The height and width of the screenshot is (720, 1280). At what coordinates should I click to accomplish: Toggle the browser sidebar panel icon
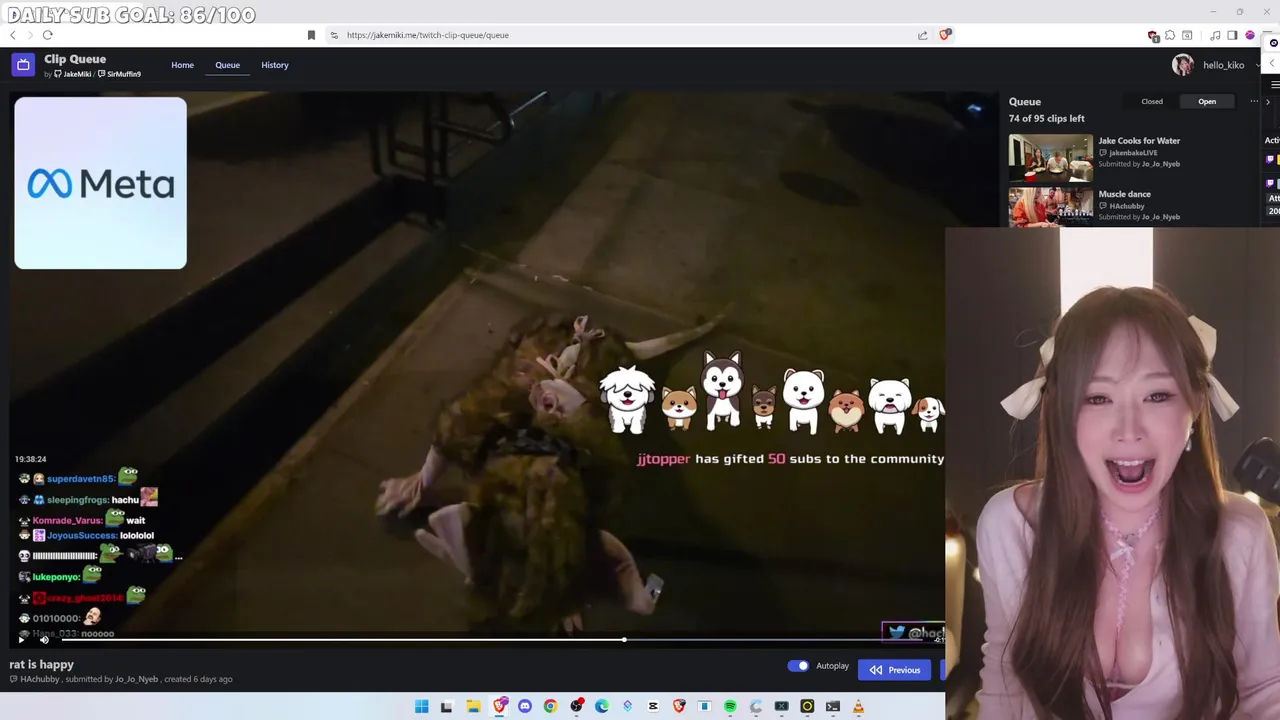pos(1232,35)
